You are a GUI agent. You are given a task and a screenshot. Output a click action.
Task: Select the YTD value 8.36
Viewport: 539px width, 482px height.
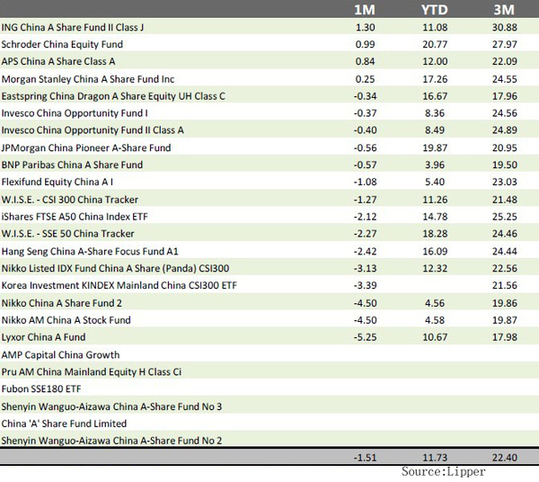pyautogui.click(x=435, y=113)
